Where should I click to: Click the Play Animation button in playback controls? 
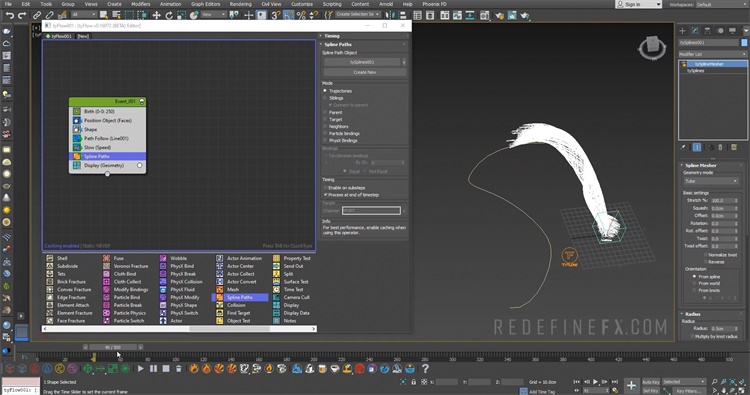(x=596, y=382)
